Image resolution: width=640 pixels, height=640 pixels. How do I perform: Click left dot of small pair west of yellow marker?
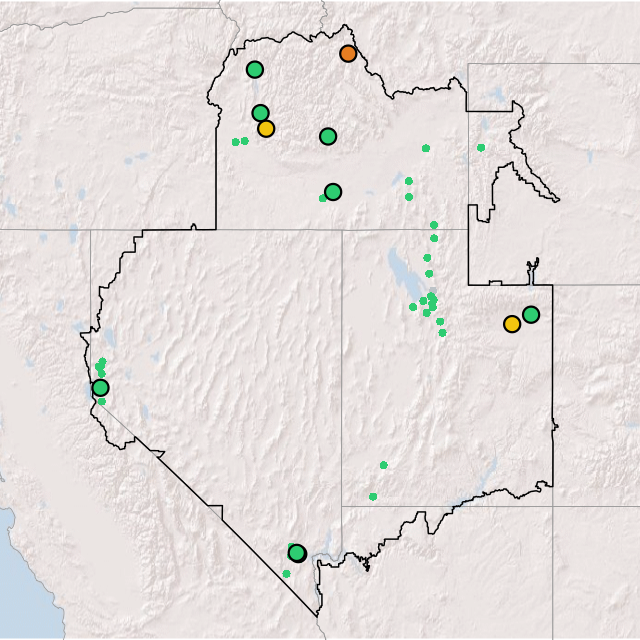tap(236, 142)
